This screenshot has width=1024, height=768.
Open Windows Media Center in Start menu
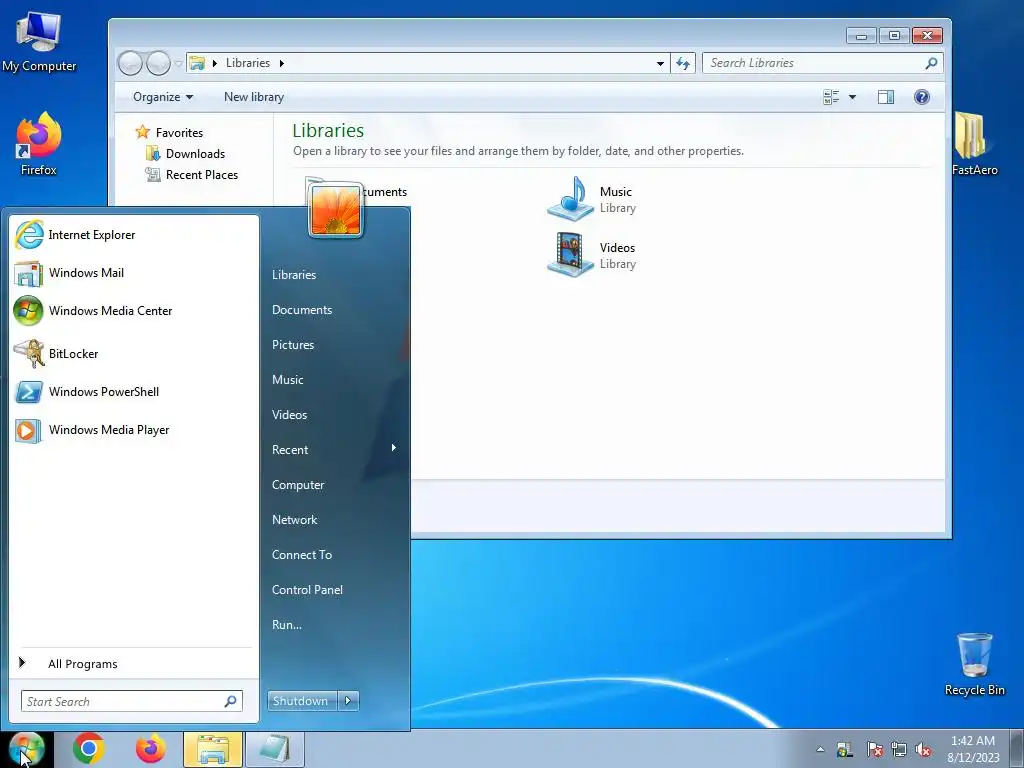[134, 311]
